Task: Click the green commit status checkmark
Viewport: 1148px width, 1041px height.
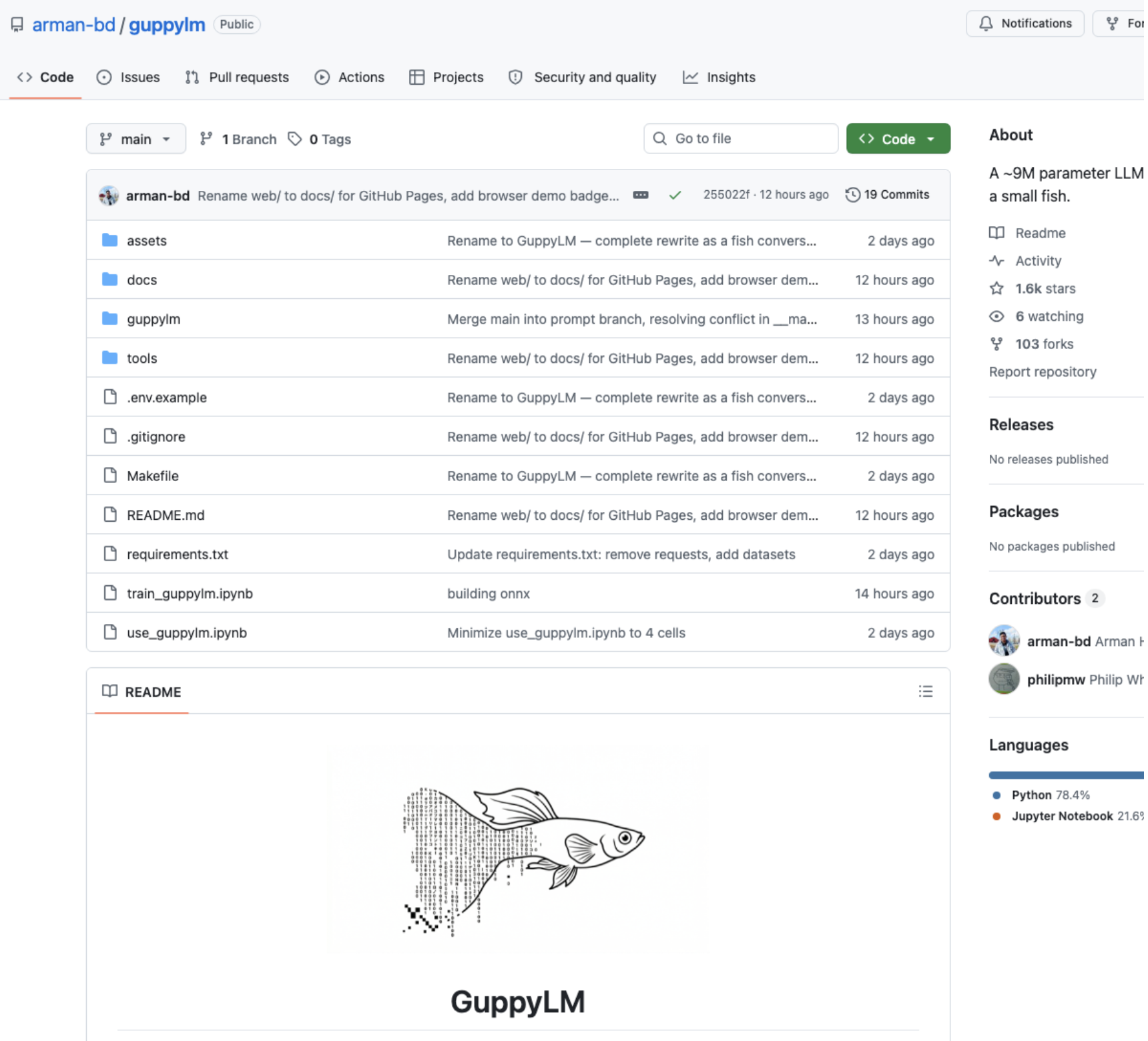Action: pyautogui.click(x=675, y=195)
